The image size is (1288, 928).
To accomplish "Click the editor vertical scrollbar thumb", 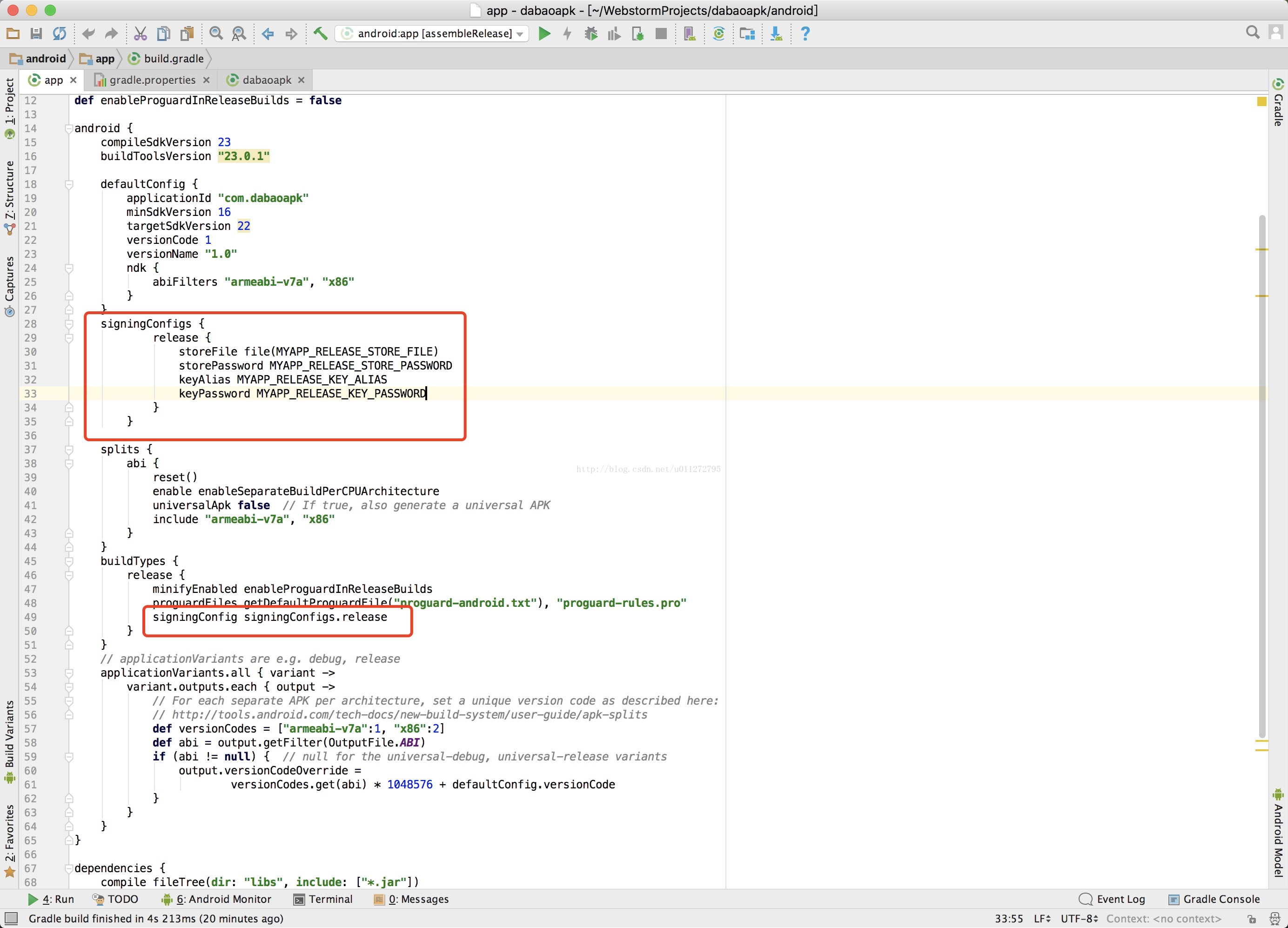I will pos(1262,476).
